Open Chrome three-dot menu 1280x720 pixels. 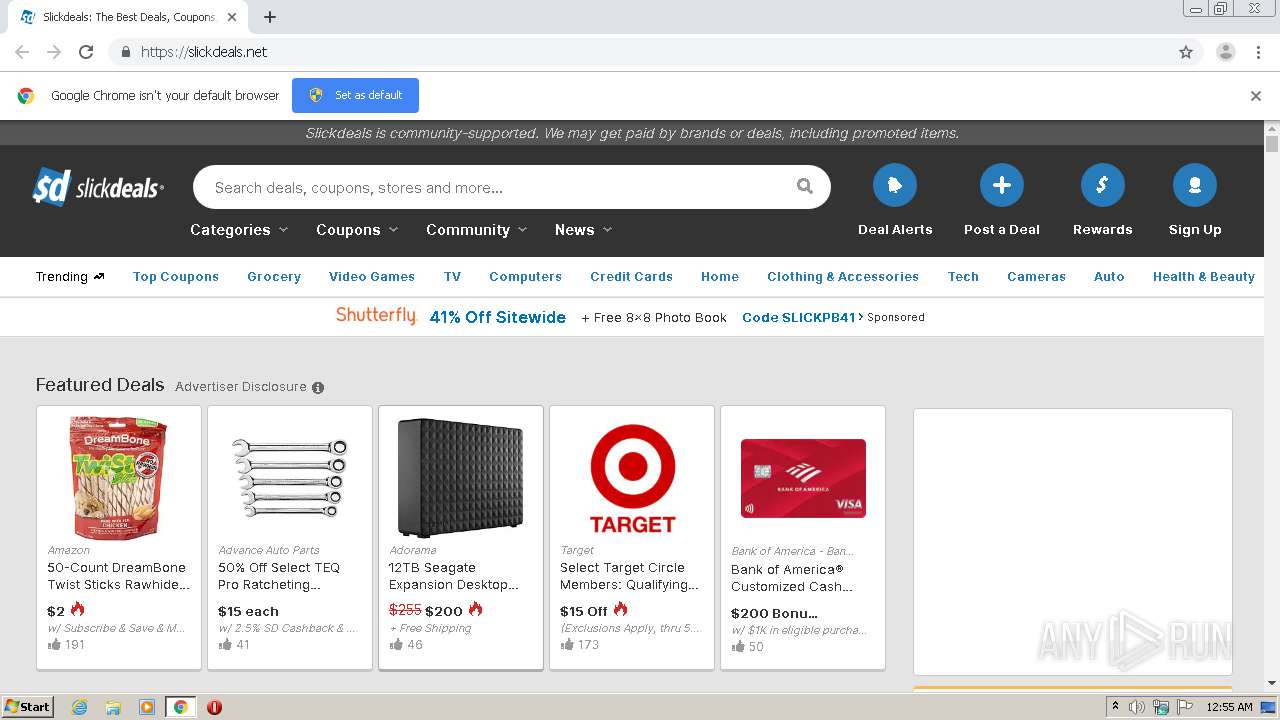point(1258,52)
